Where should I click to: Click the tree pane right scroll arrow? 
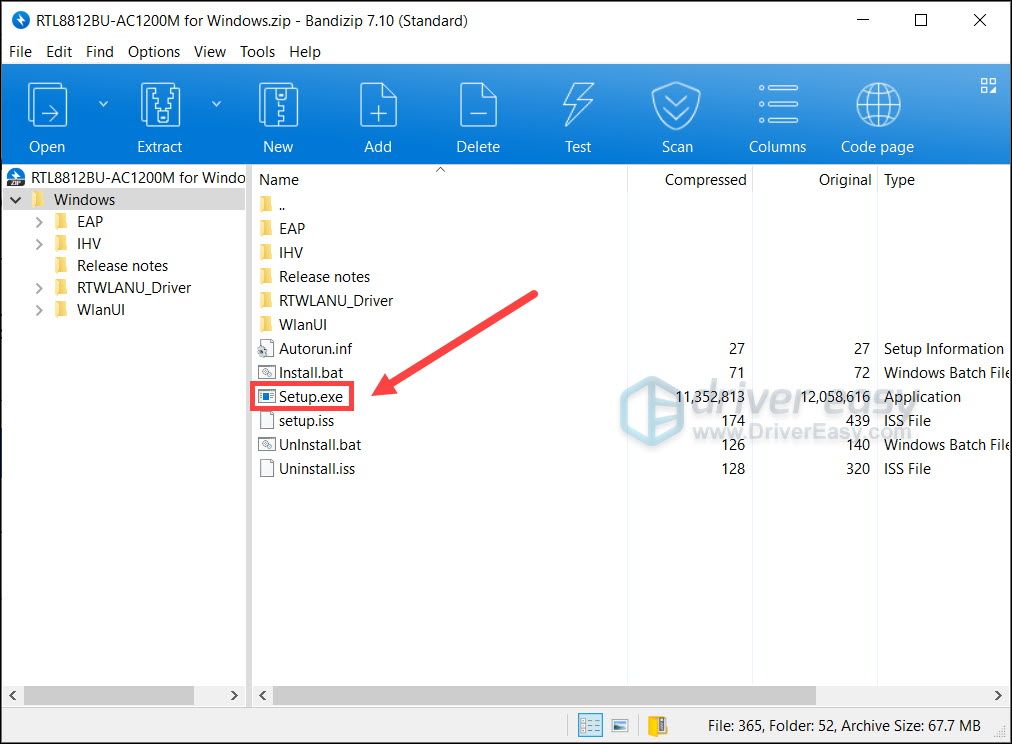[234, 696]
